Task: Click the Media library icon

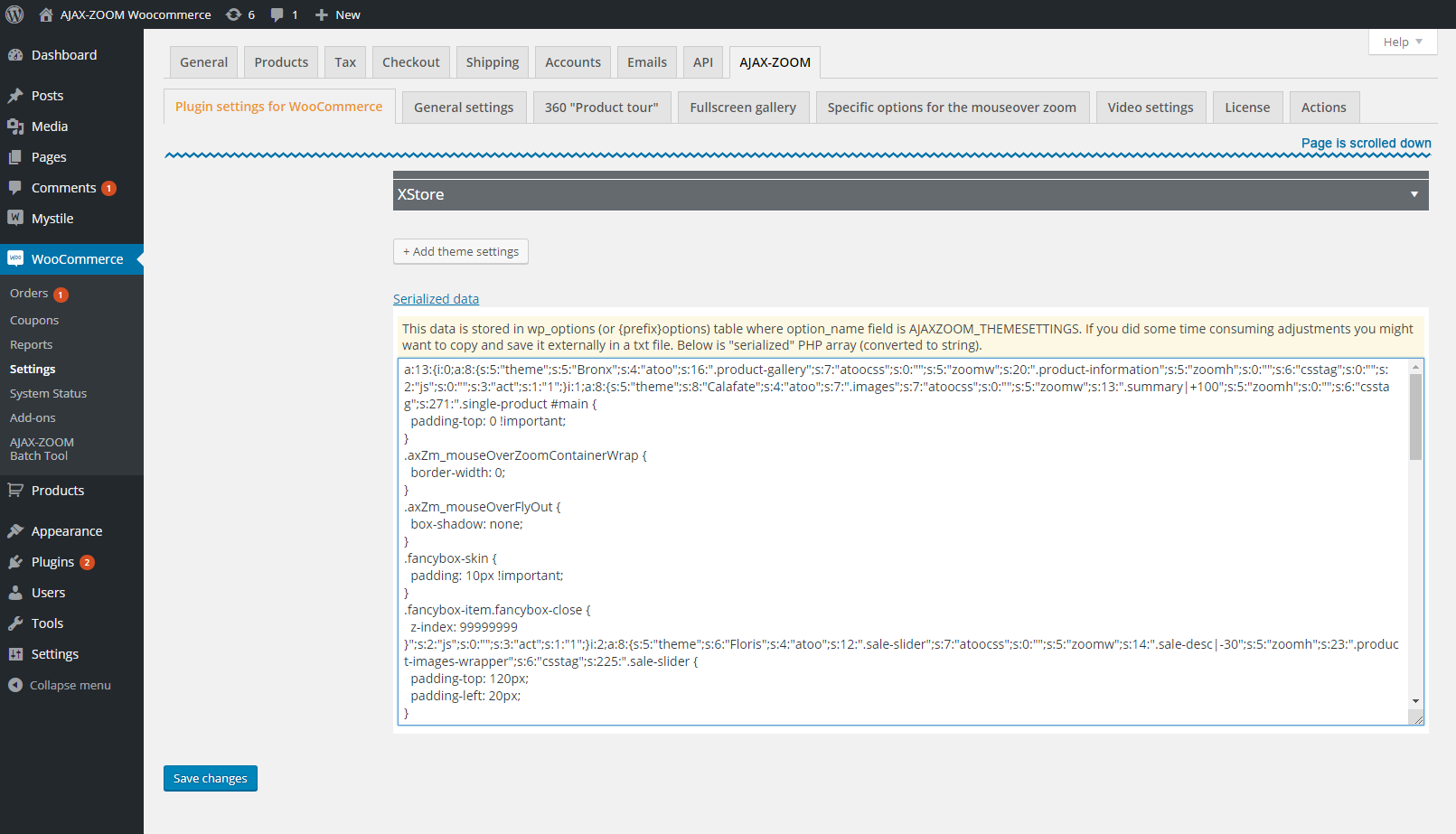Action: 15,127
